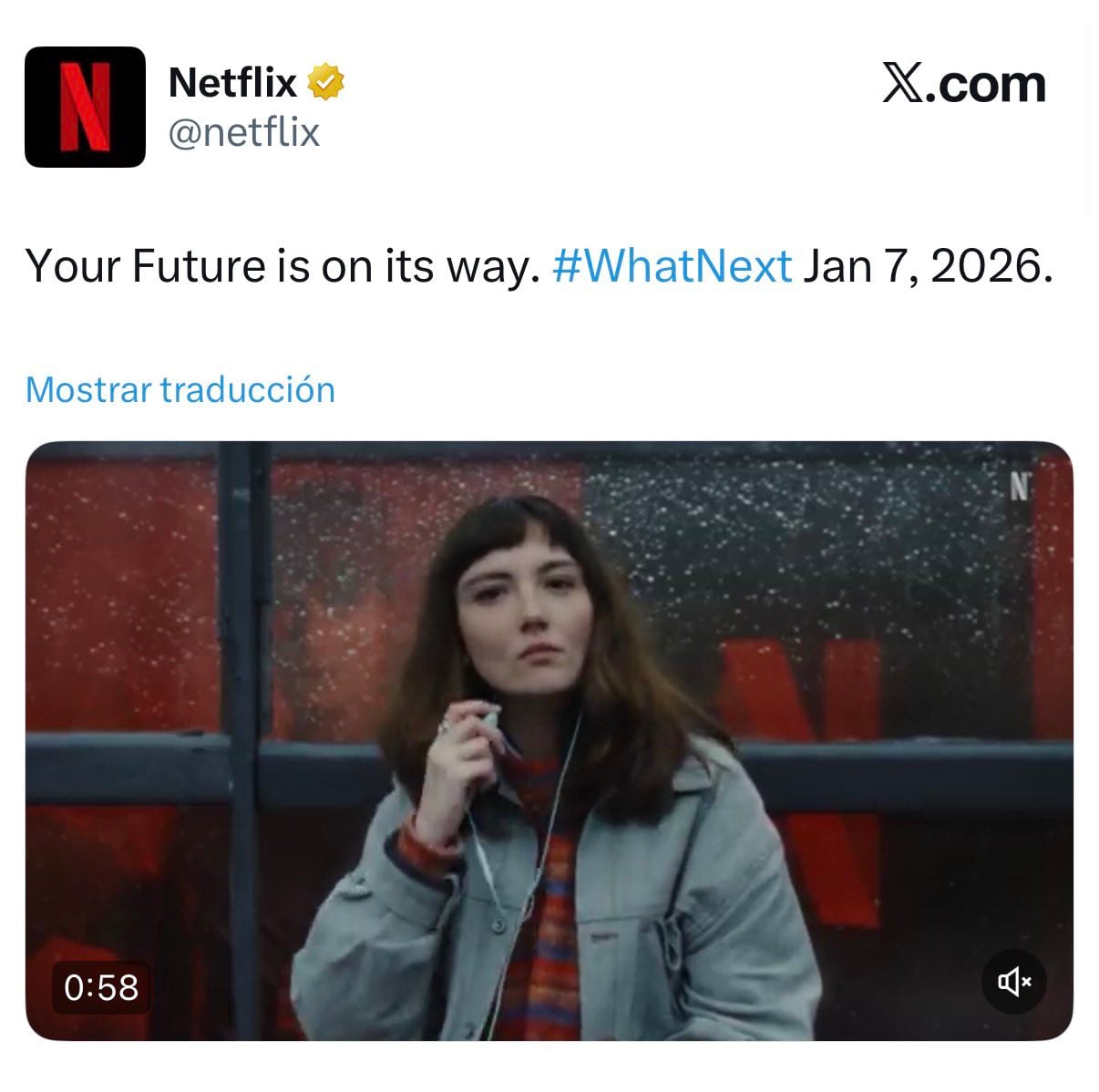Unmute the video with the speaker icon
Image resolution: width=1099 pixels, height=1092 pixels.
[1013, 982]
